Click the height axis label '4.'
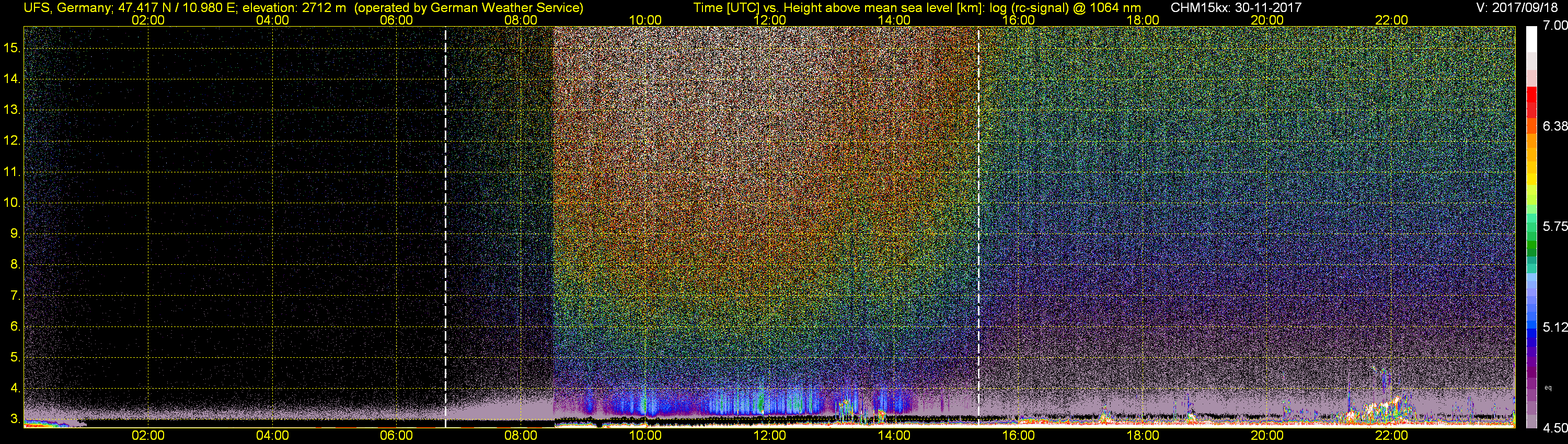The image size is (1568, 444). click(x=15, y=388)
